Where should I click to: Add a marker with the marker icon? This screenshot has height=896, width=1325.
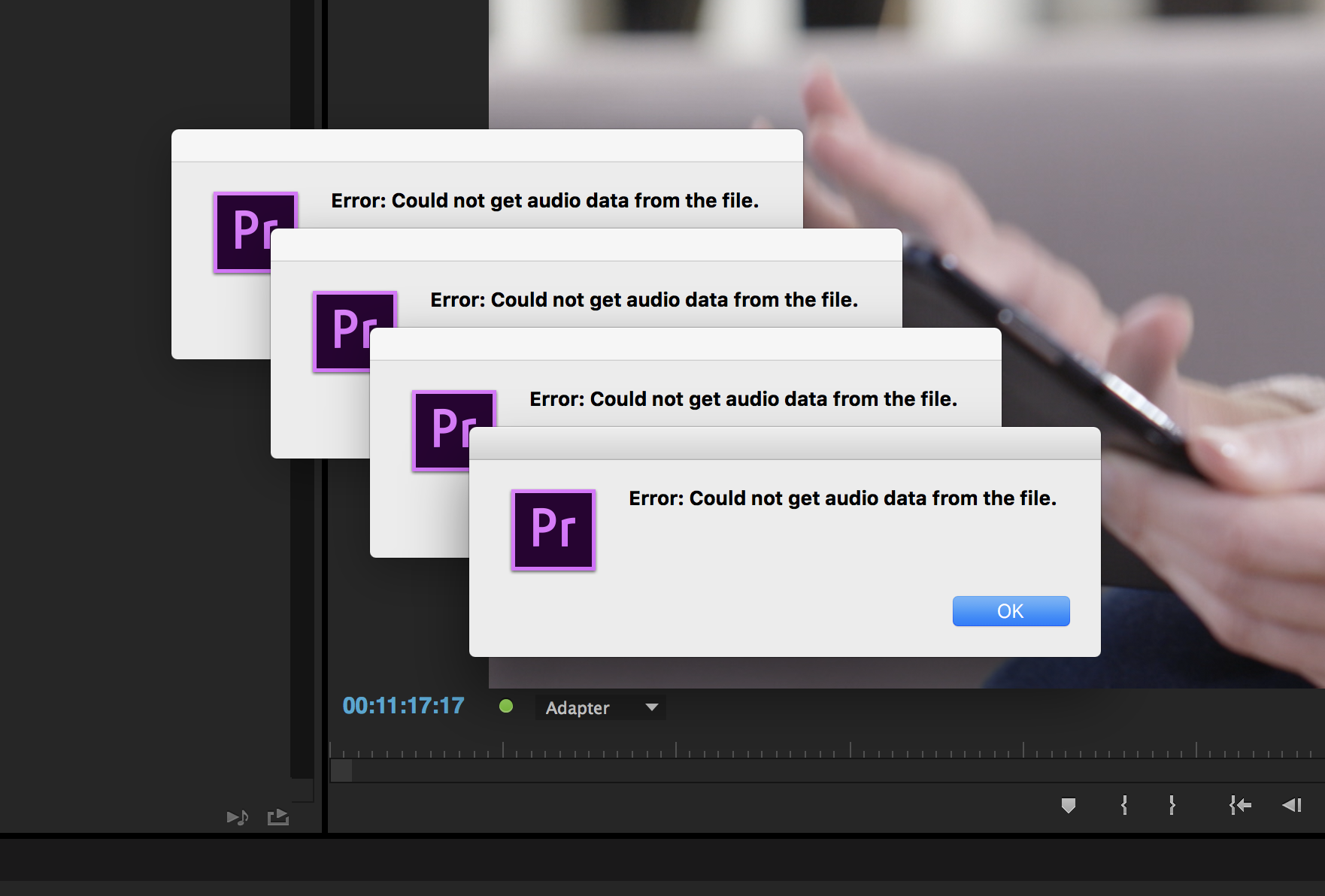1068,806
